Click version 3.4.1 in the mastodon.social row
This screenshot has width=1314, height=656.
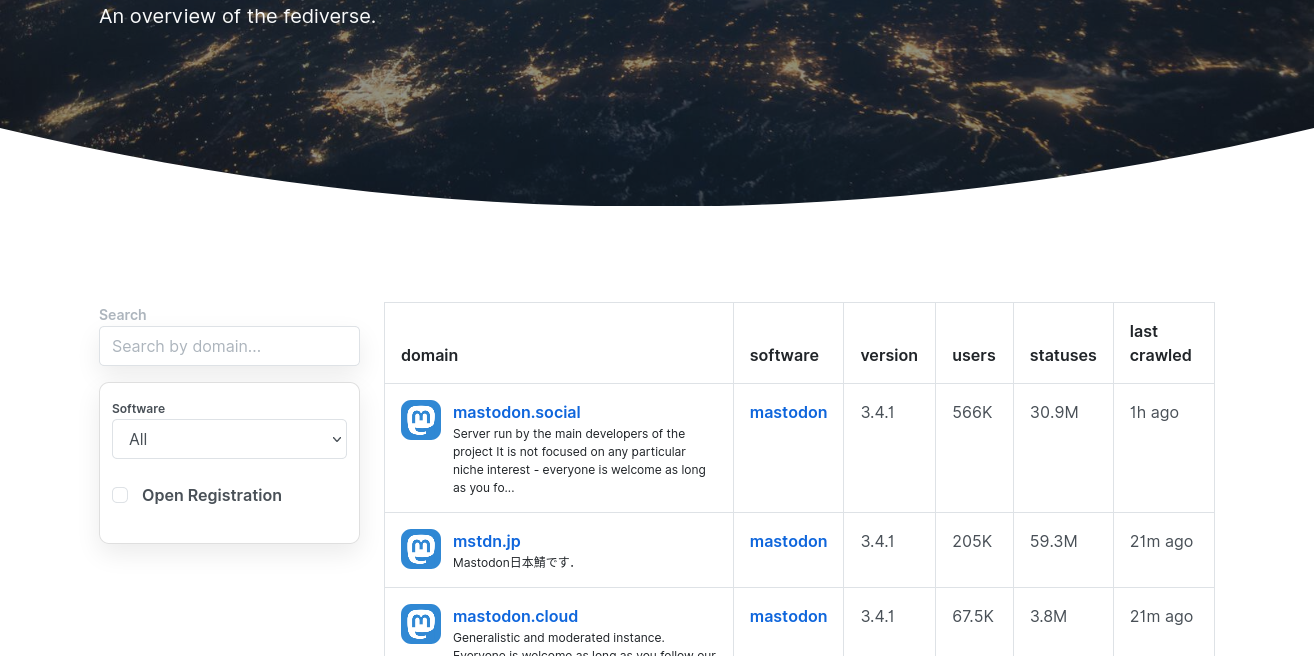877,412
